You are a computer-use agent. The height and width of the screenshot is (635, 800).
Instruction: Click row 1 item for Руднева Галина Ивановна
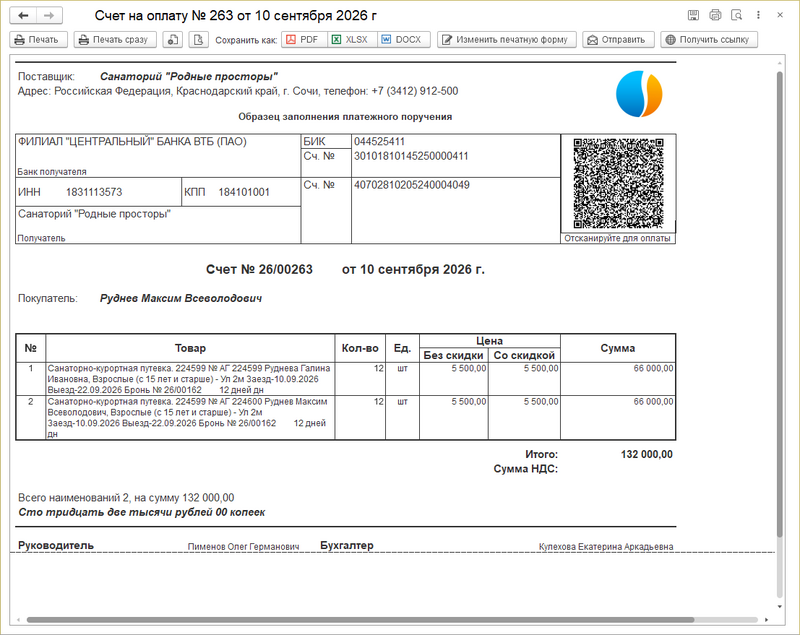(x=190, y=379)
